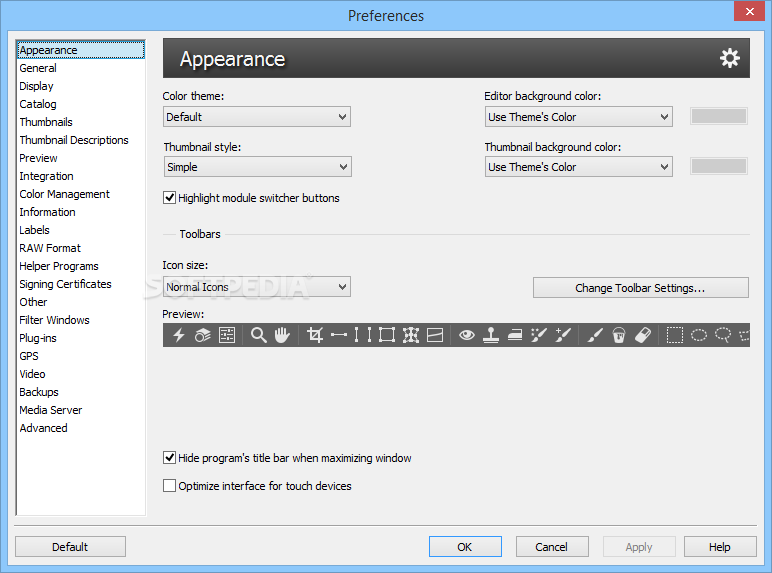Select the paint bucket Fill tool
This screenshot has width=772, height=573.
tap(619, 335)
